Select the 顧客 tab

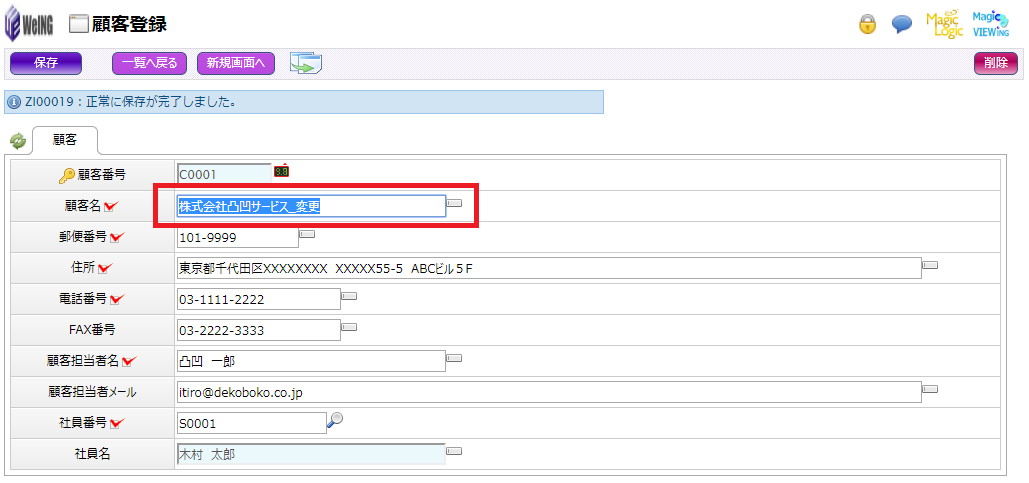(x=65, y=140)
